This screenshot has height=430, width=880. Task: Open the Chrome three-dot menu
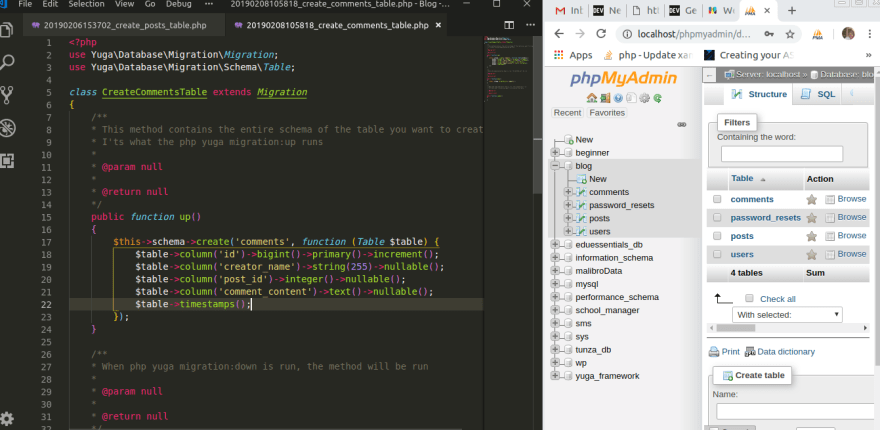869,34
